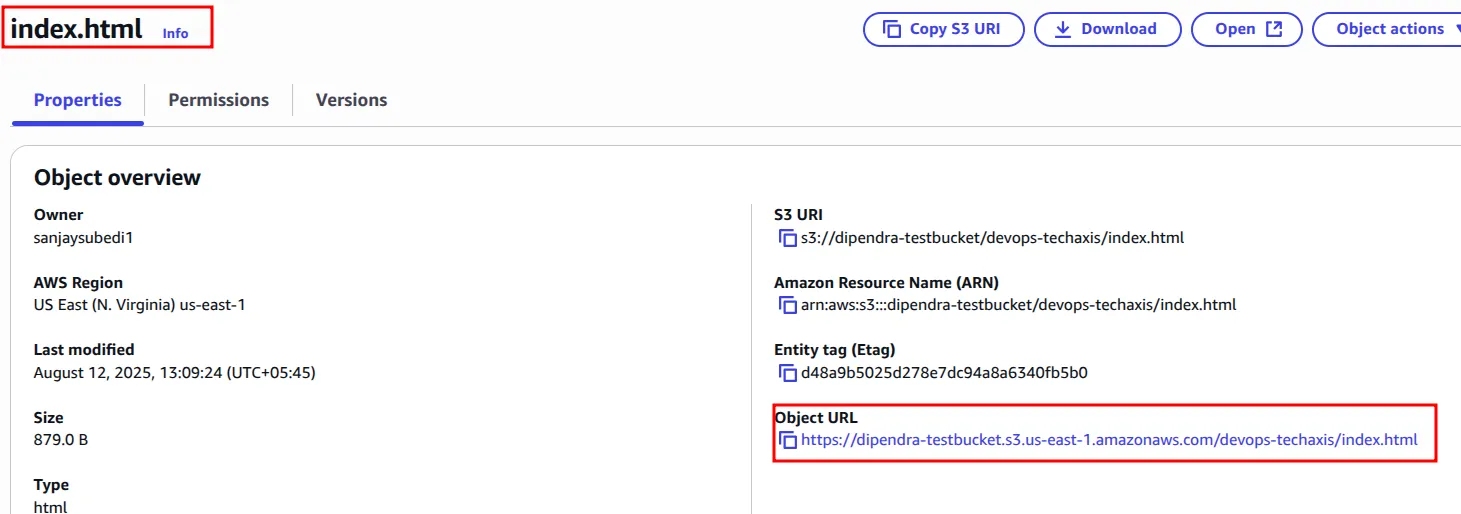Open the Object URL hyperlink
The width and height of the screenshot is (1461, 514).
pyautogui.click(x=1109, y=440)
